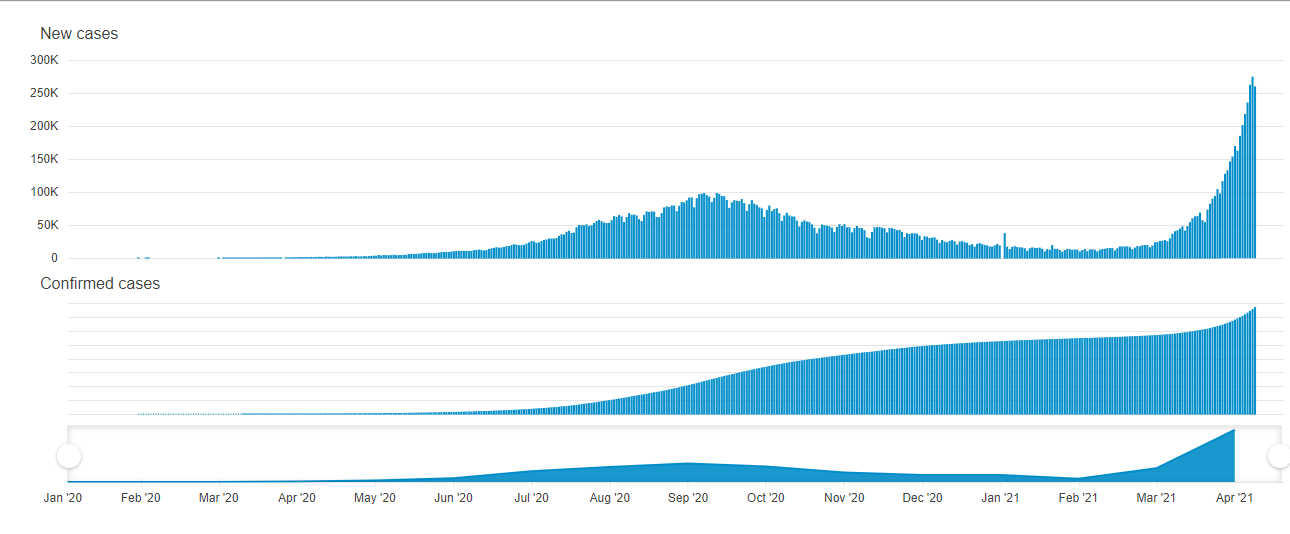
Task: Select the Jan '20 timeline label
Action: click(63, 498)
